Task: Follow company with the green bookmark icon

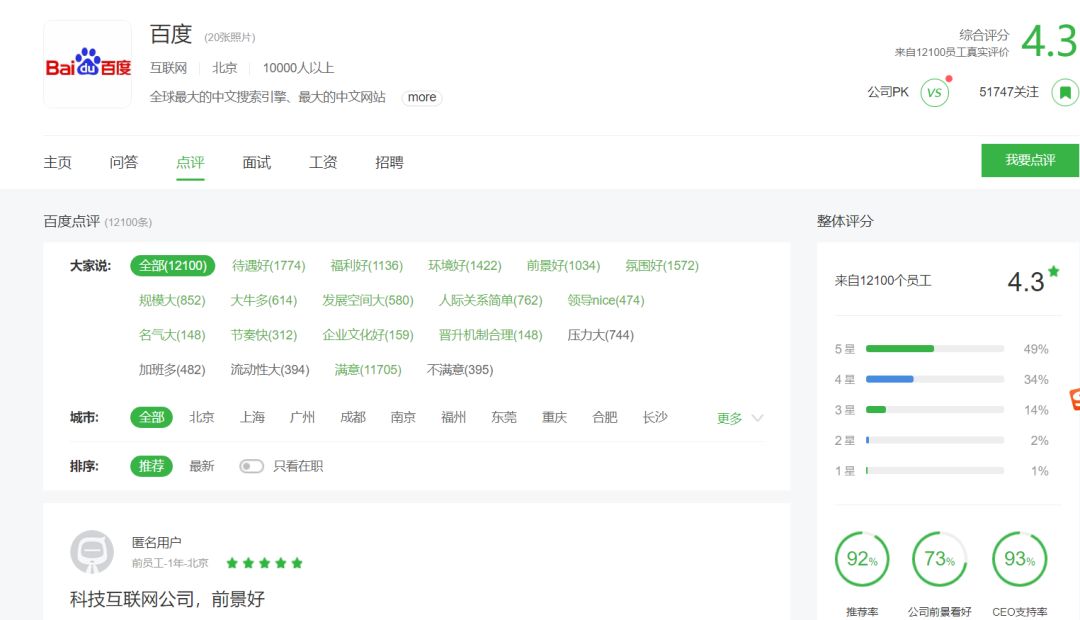Action: (1065, 92)
